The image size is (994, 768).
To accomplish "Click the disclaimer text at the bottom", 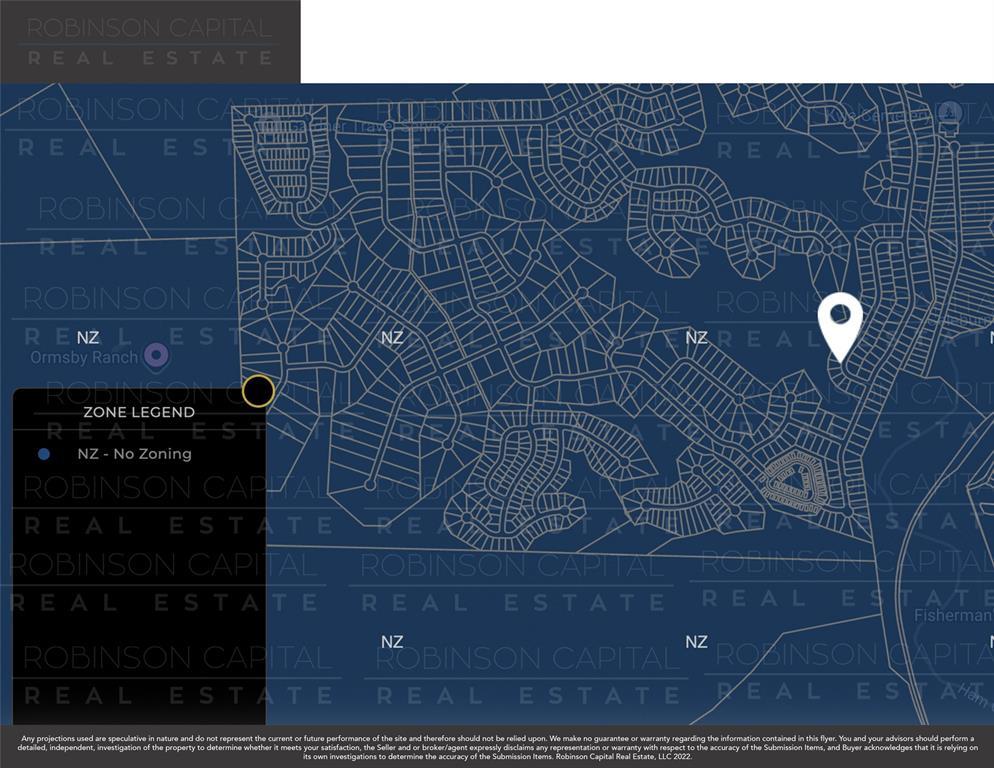I will pyautogui.click(x=497, y=747).
